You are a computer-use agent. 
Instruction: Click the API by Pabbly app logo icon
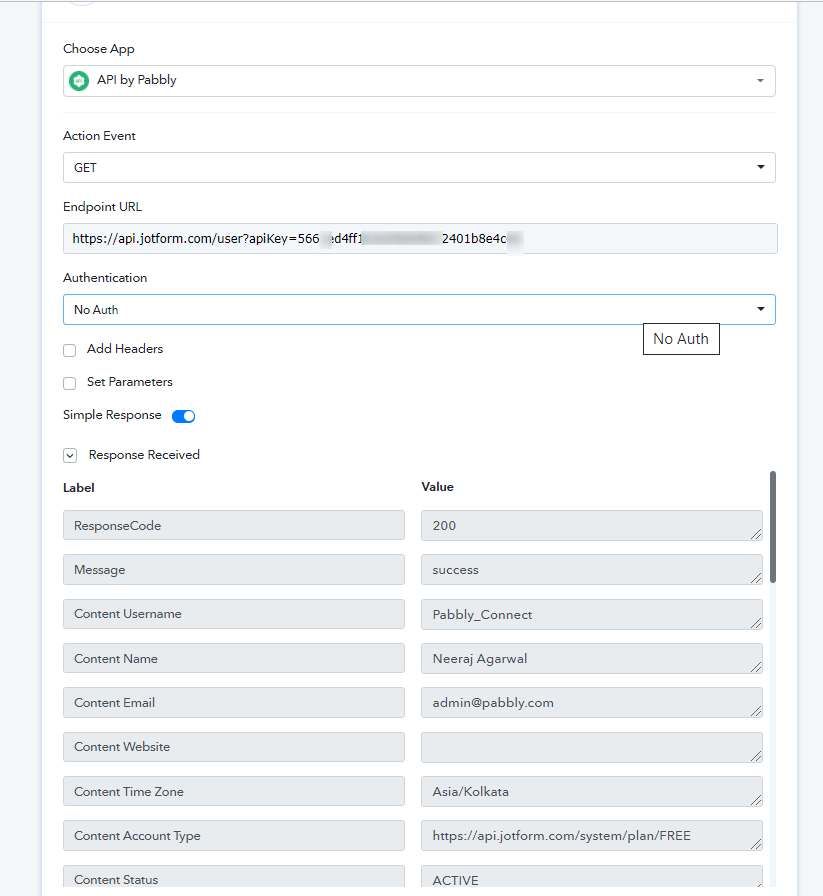click(79, 81)
